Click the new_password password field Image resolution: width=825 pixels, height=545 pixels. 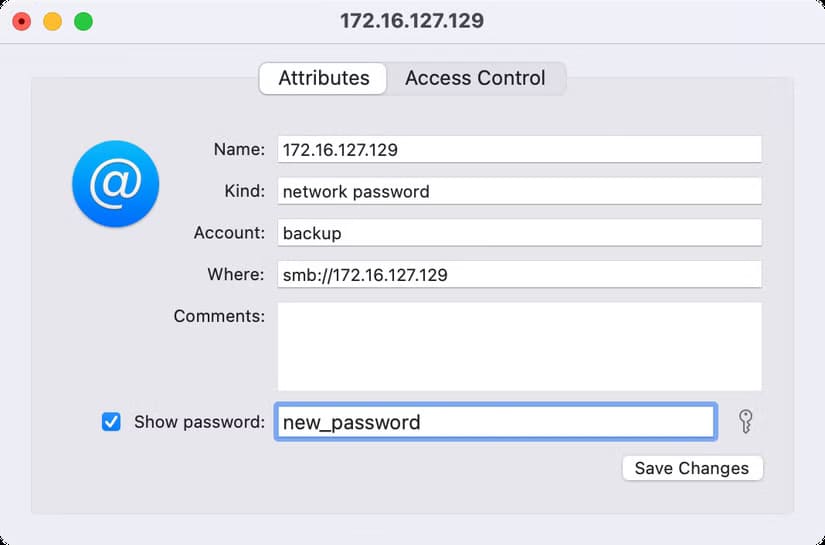pos(495,422)
